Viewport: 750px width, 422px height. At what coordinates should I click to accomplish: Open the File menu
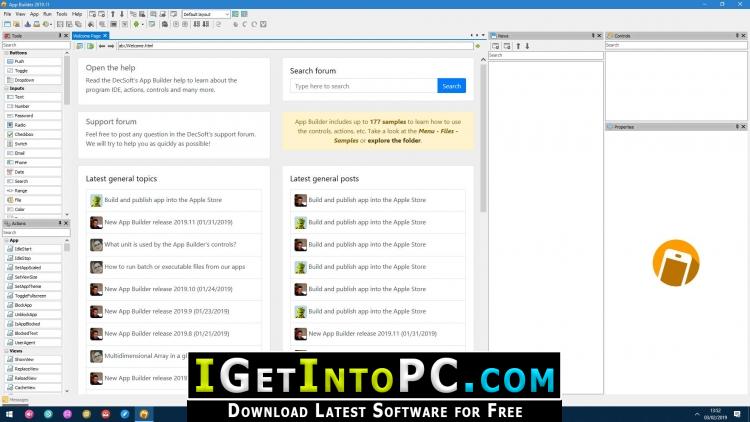pos(7,14)
